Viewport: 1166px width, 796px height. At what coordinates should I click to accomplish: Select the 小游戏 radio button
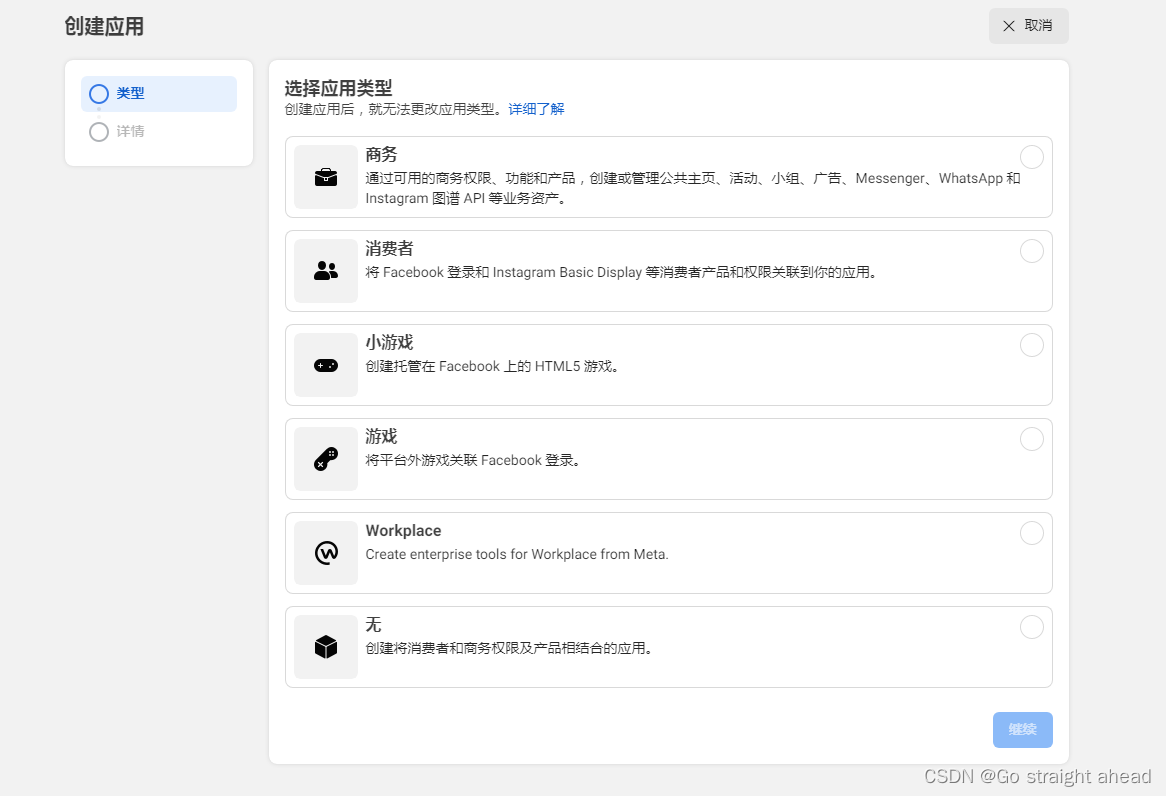(1031, 345)
